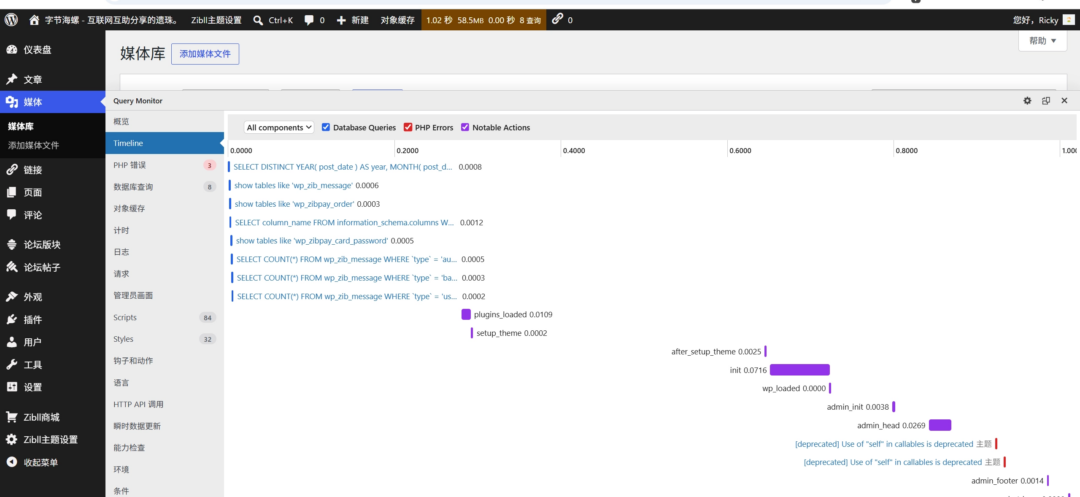Open Scripts panel
This screenshot has height=497, width=1080.
tap(165, 317)
